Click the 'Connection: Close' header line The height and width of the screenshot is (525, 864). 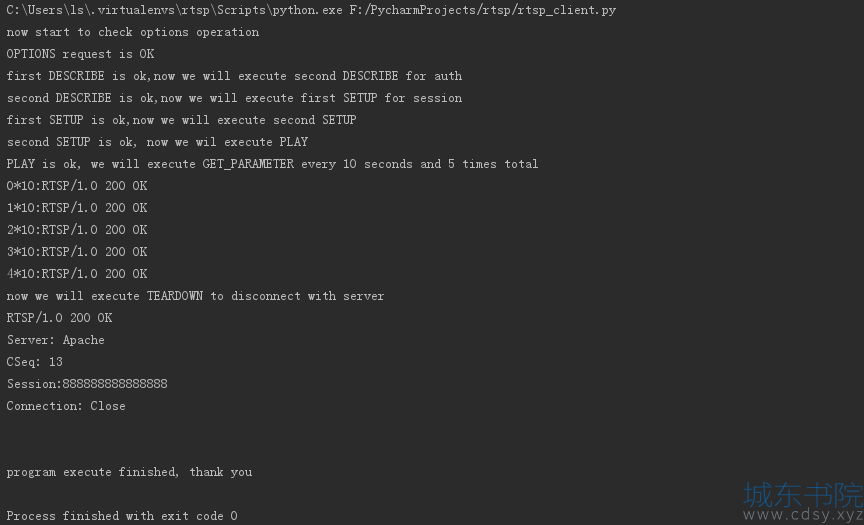click(66, 406)
